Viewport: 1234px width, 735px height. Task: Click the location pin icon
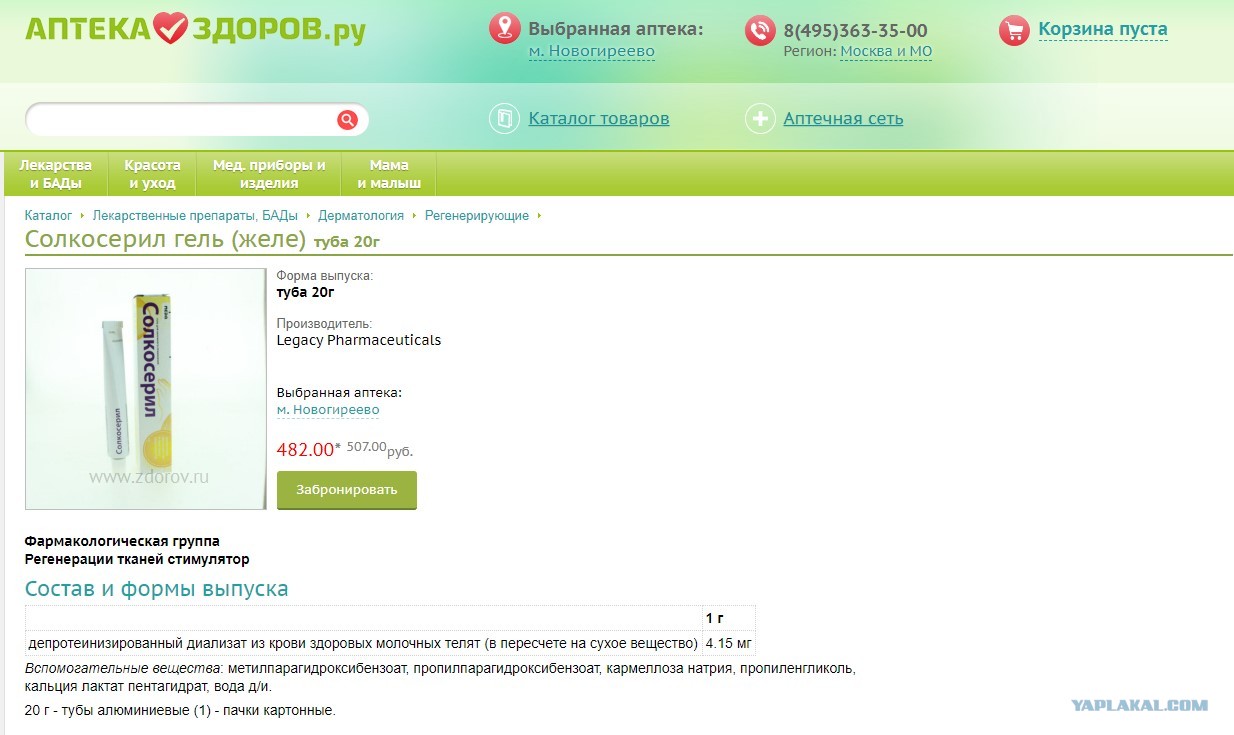[504, 29]
